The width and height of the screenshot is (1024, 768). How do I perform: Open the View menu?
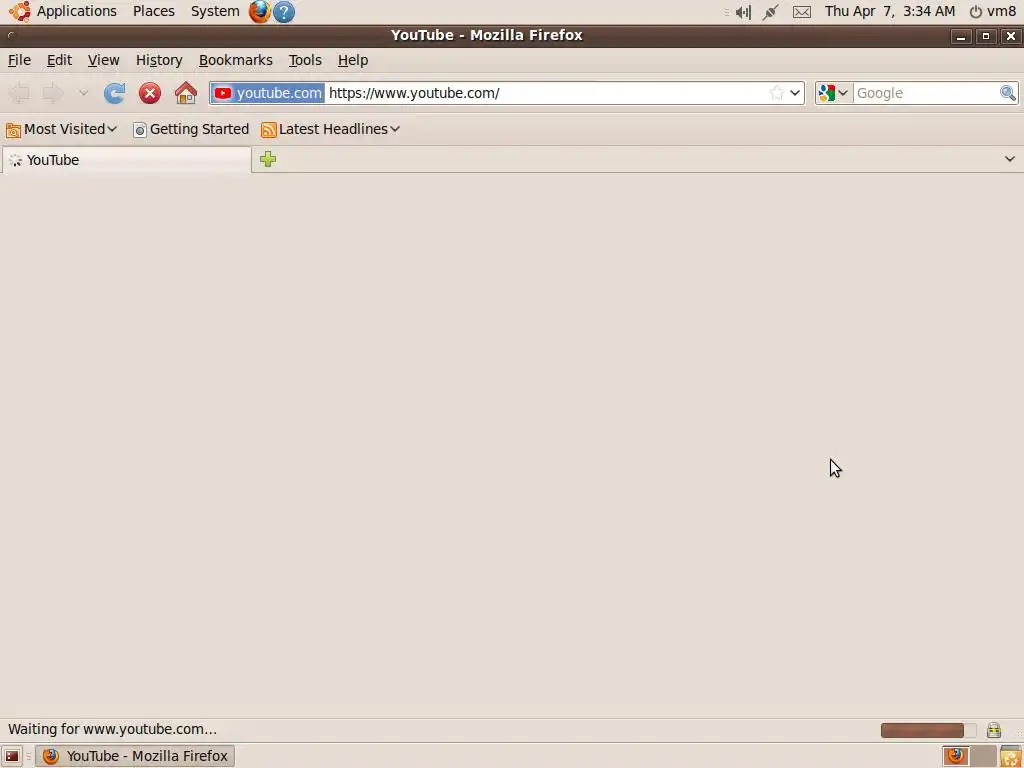[103, 60]
